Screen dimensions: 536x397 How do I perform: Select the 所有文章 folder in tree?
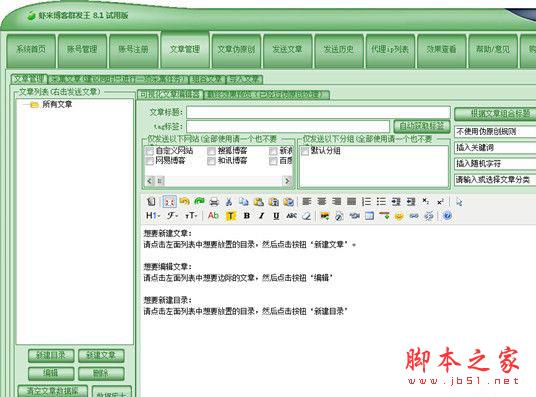(57, 104)
